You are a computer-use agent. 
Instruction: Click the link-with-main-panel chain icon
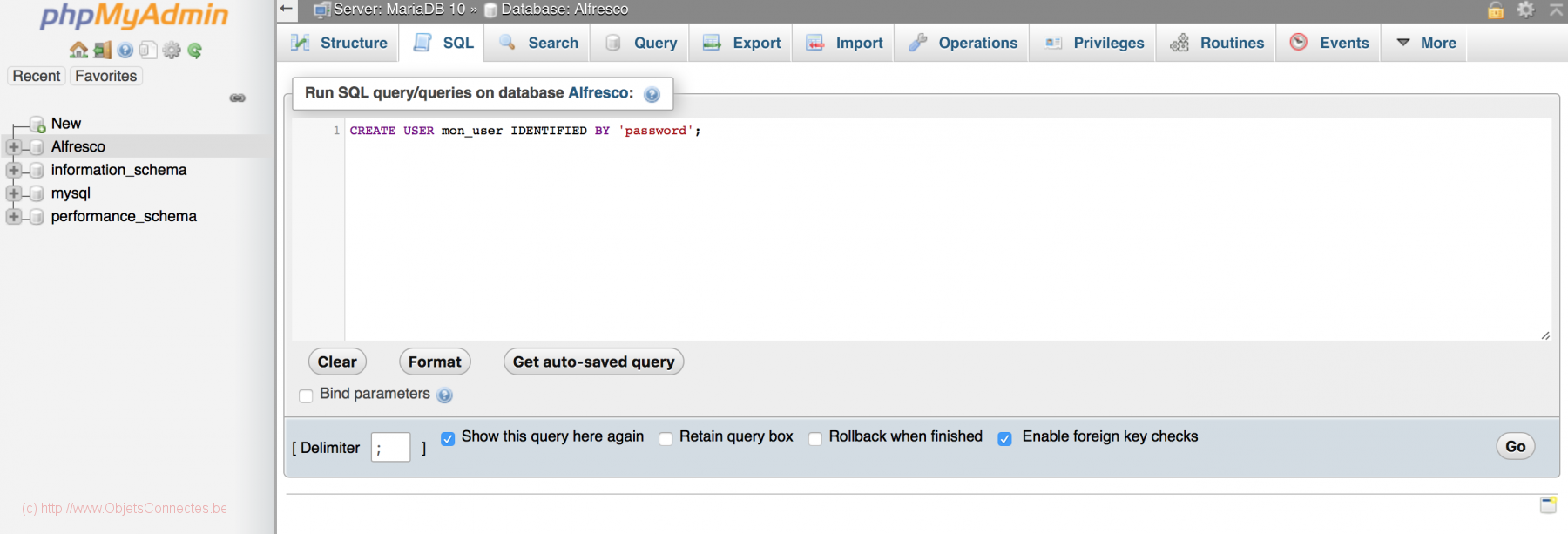(x=237, y=98)
